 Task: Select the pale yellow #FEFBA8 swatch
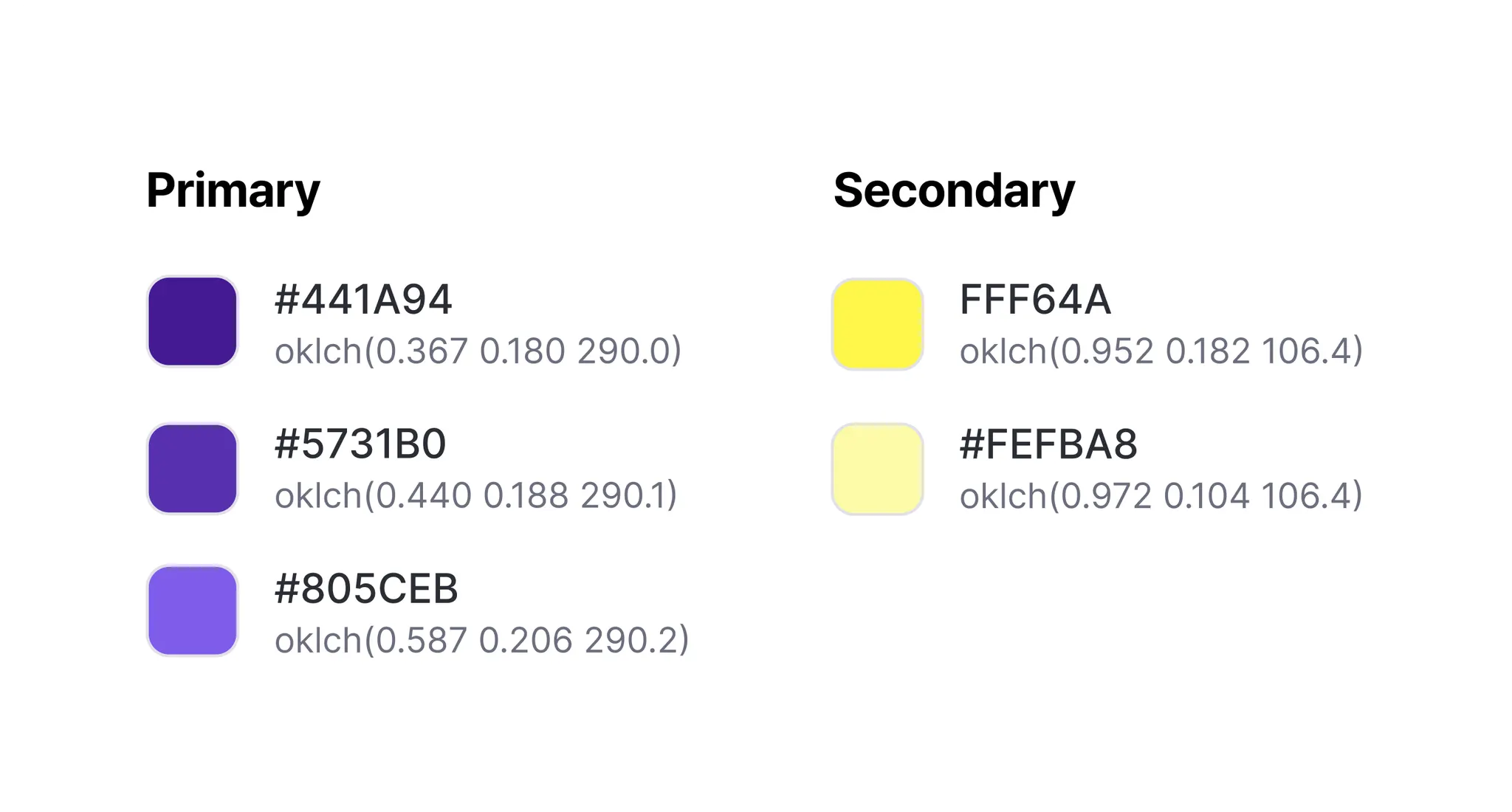(x=877, y=469)
